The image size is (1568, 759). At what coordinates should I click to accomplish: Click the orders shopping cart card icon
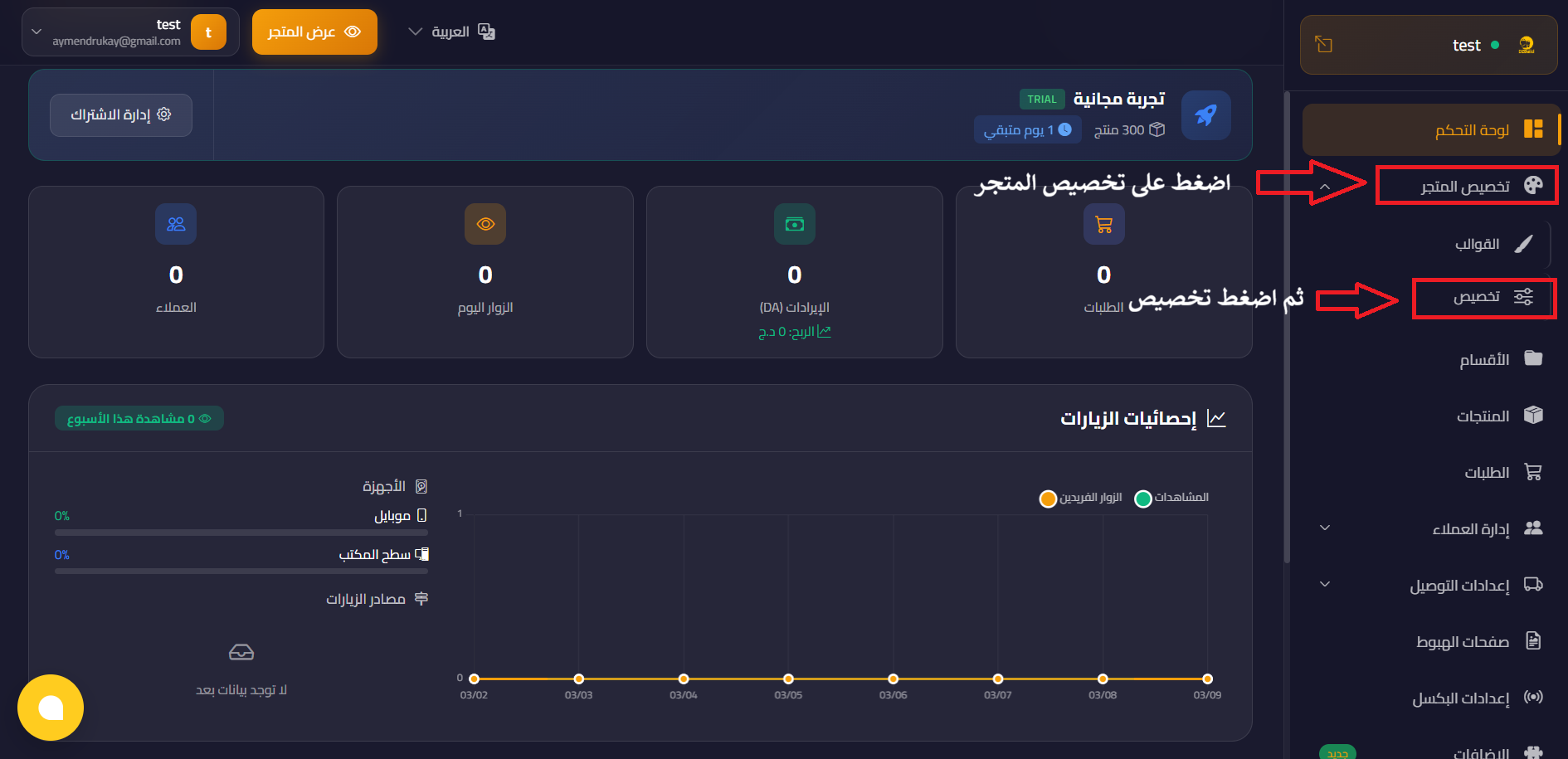tap(1103, 224)
